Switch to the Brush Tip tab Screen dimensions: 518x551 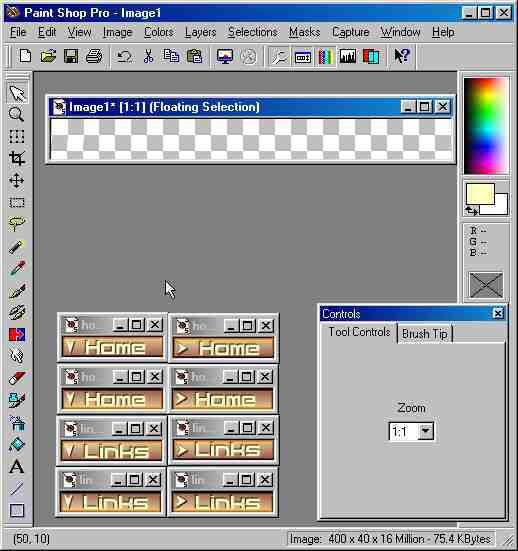[x=425, y=333]
